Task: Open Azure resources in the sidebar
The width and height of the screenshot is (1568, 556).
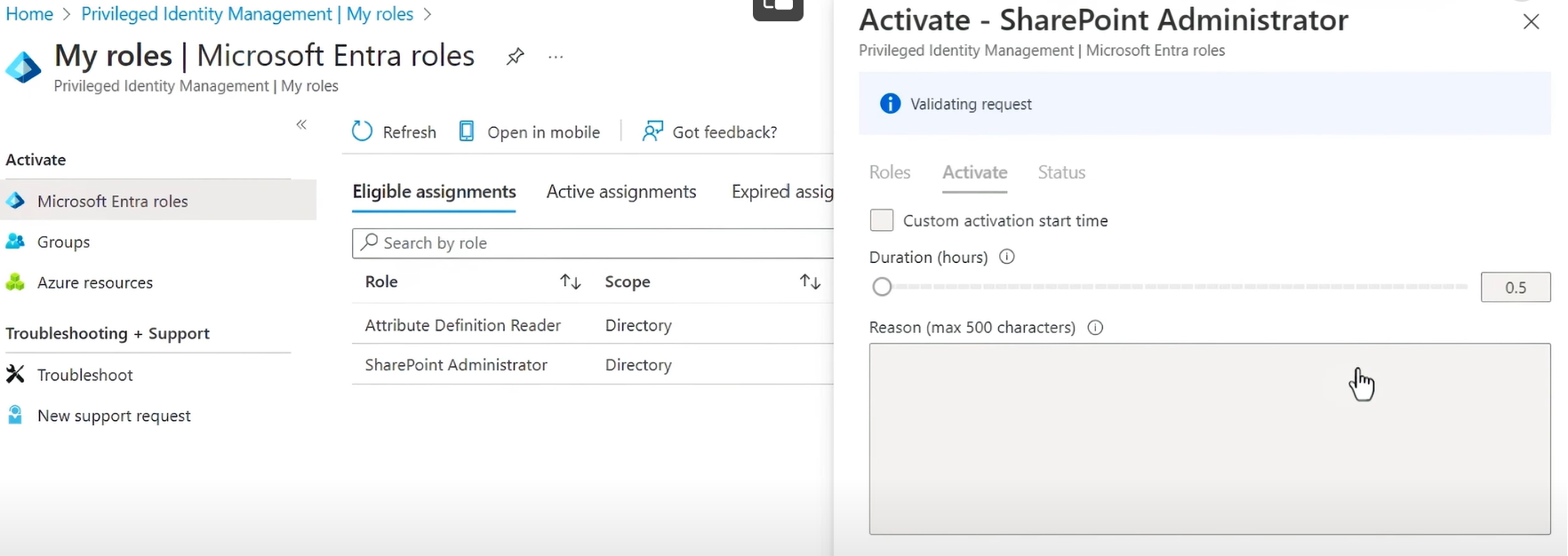Action: click(95, 282)
